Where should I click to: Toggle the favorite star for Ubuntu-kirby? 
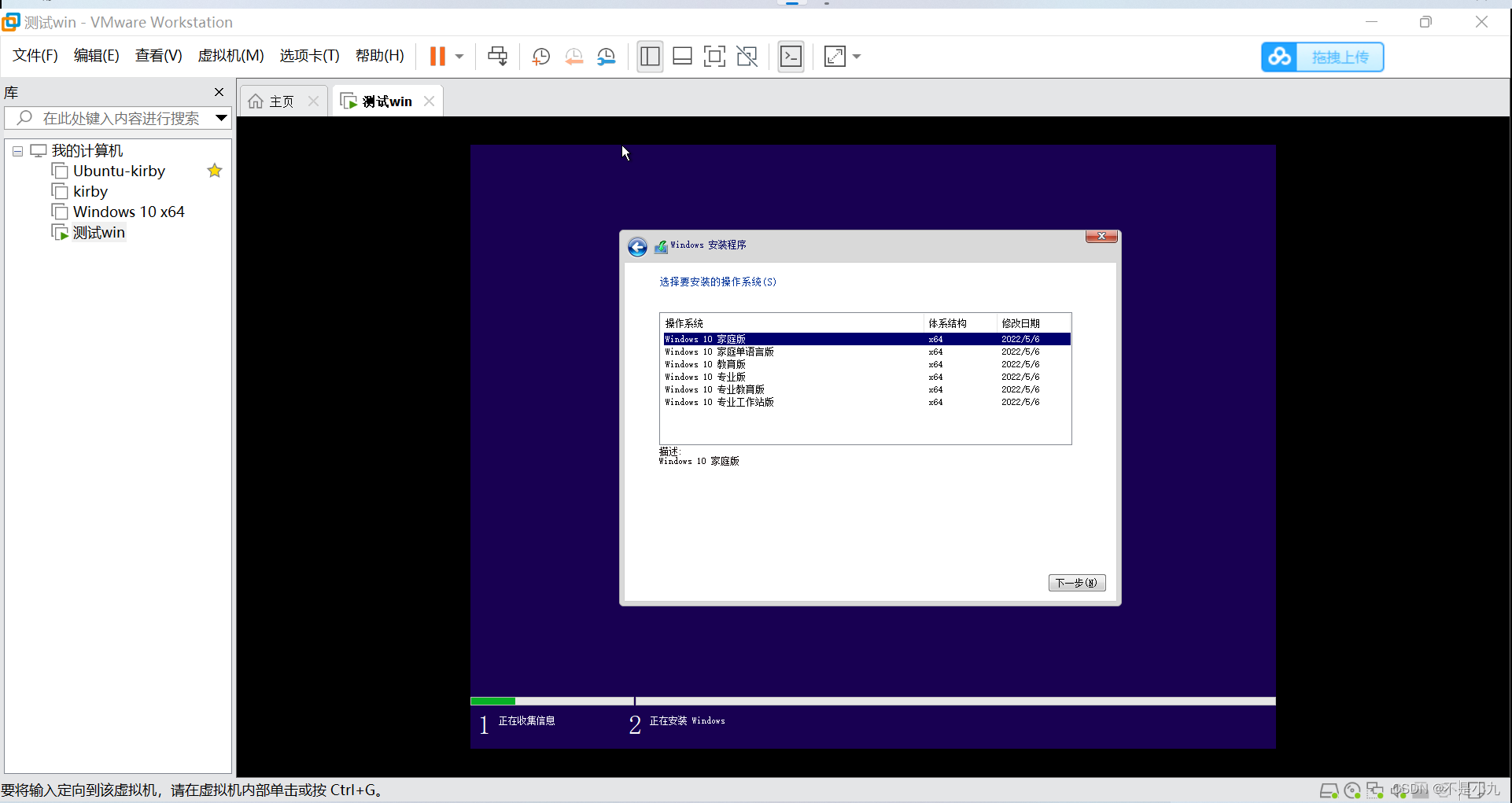pyautogui.click(x=214, y=171)
